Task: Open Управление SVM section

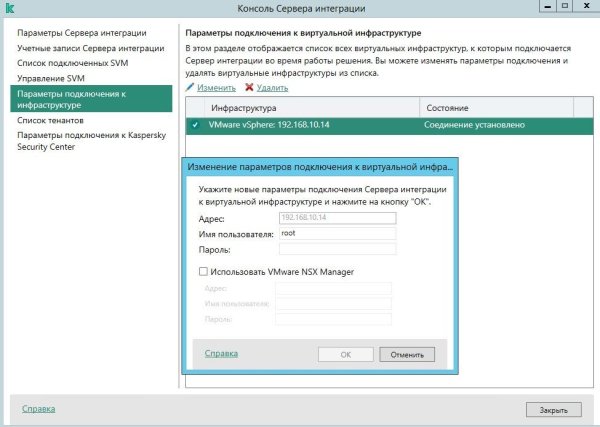Action: pos(51,78)
